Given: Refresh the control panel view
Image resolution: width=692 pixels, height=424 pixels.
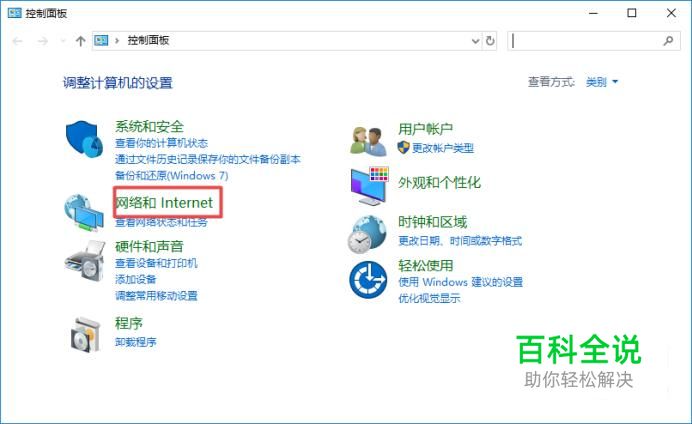Looking at the screenshot, I should 490,41.
